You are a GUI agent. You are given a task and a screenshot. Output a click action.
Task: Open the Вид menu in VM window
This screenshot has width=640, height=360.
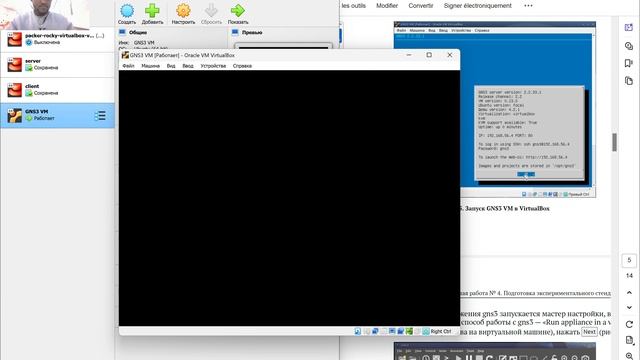coord(171,66)
